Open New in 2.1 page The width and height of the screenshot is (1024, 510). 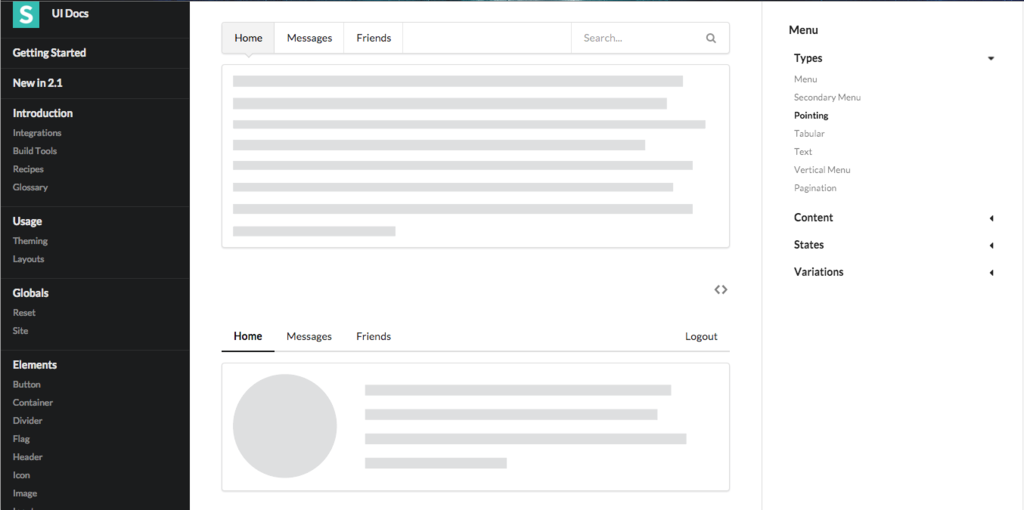click(x=38, y=83)
